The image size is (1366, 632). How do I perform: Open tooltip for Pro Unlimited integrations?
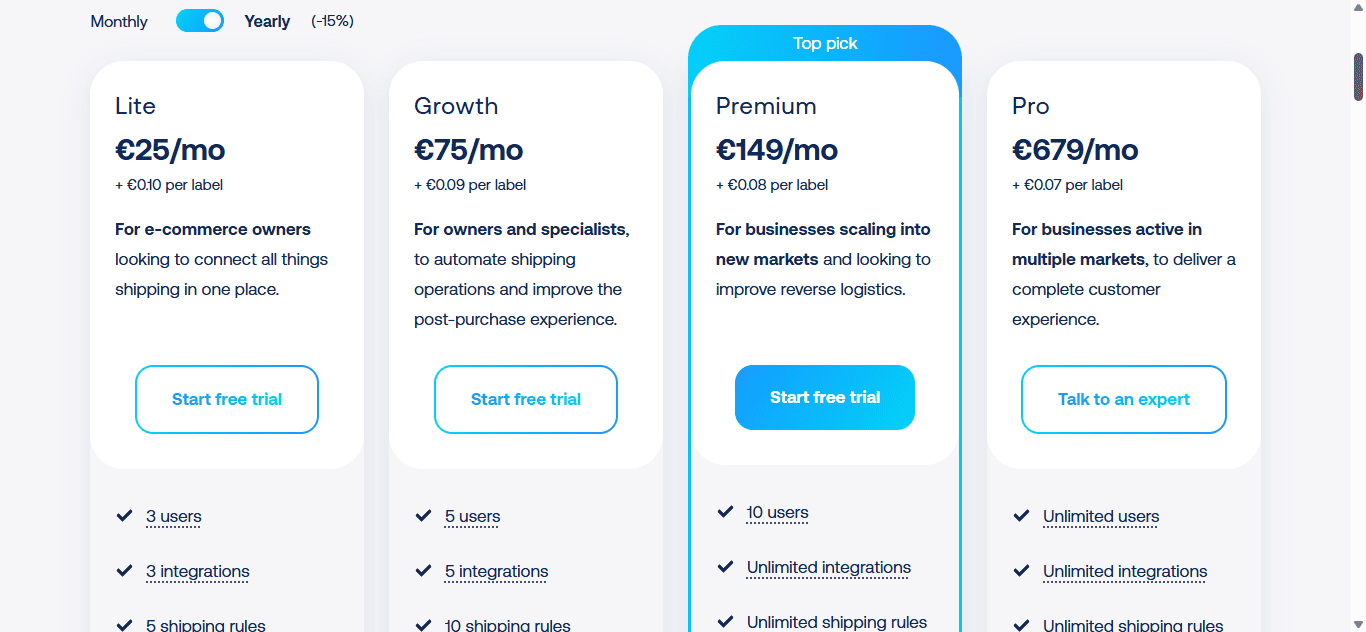click(x=1125, y=572)
